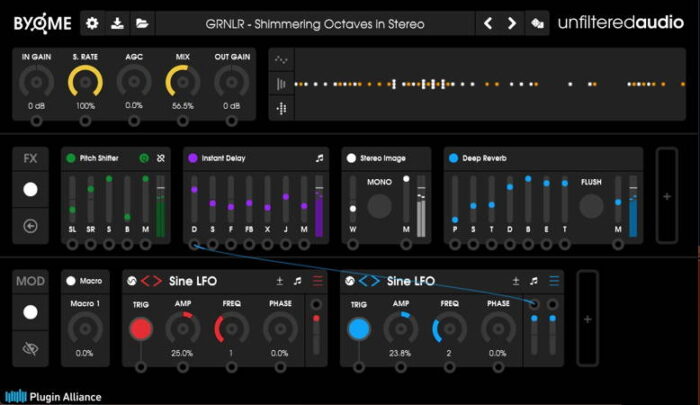Viewport: 700px width, 405px height.
Task: Click the randomize dice icon
Action: [538, 23]
